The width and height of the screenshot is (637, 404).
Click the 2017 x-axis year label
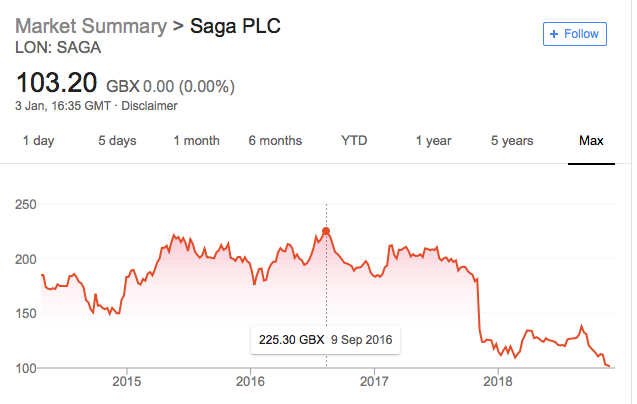(x=374, y=381)
